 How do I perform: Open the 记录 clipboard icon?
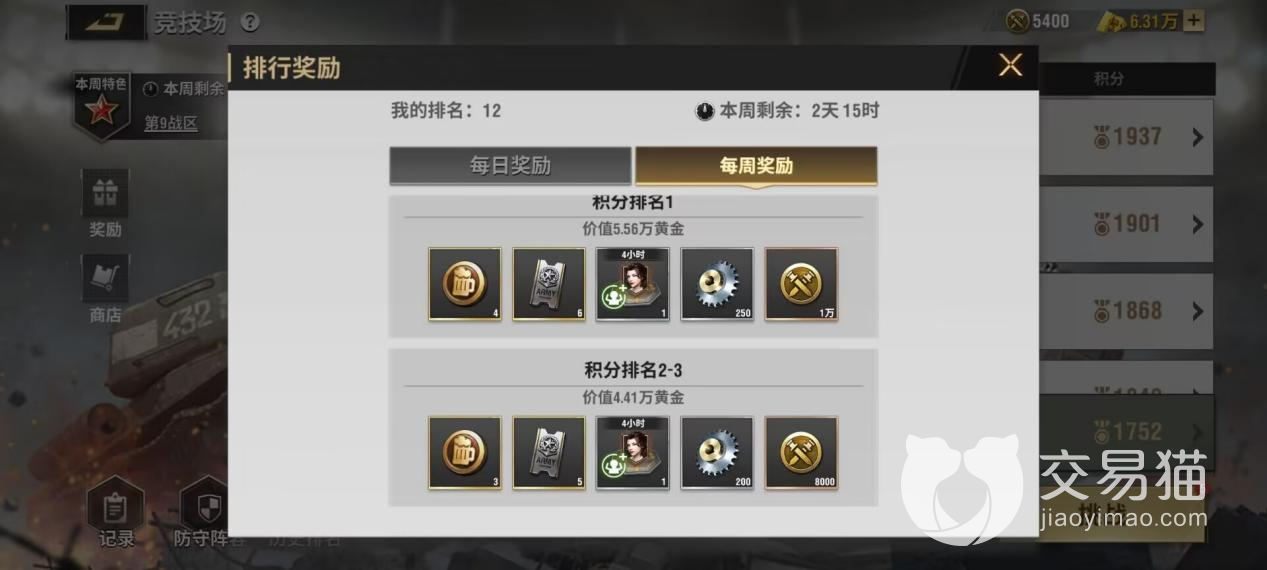116,513
